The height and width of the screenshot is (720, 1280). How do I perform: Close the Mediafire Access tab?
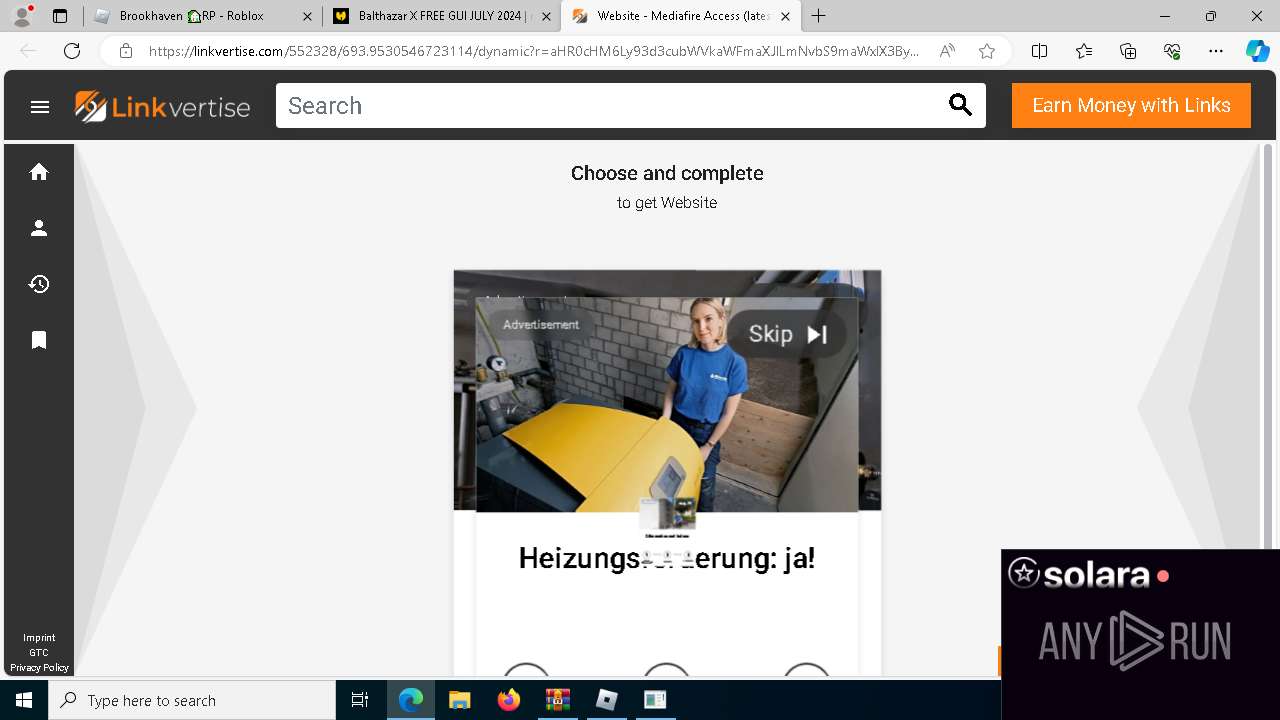[x=785, y=16]
